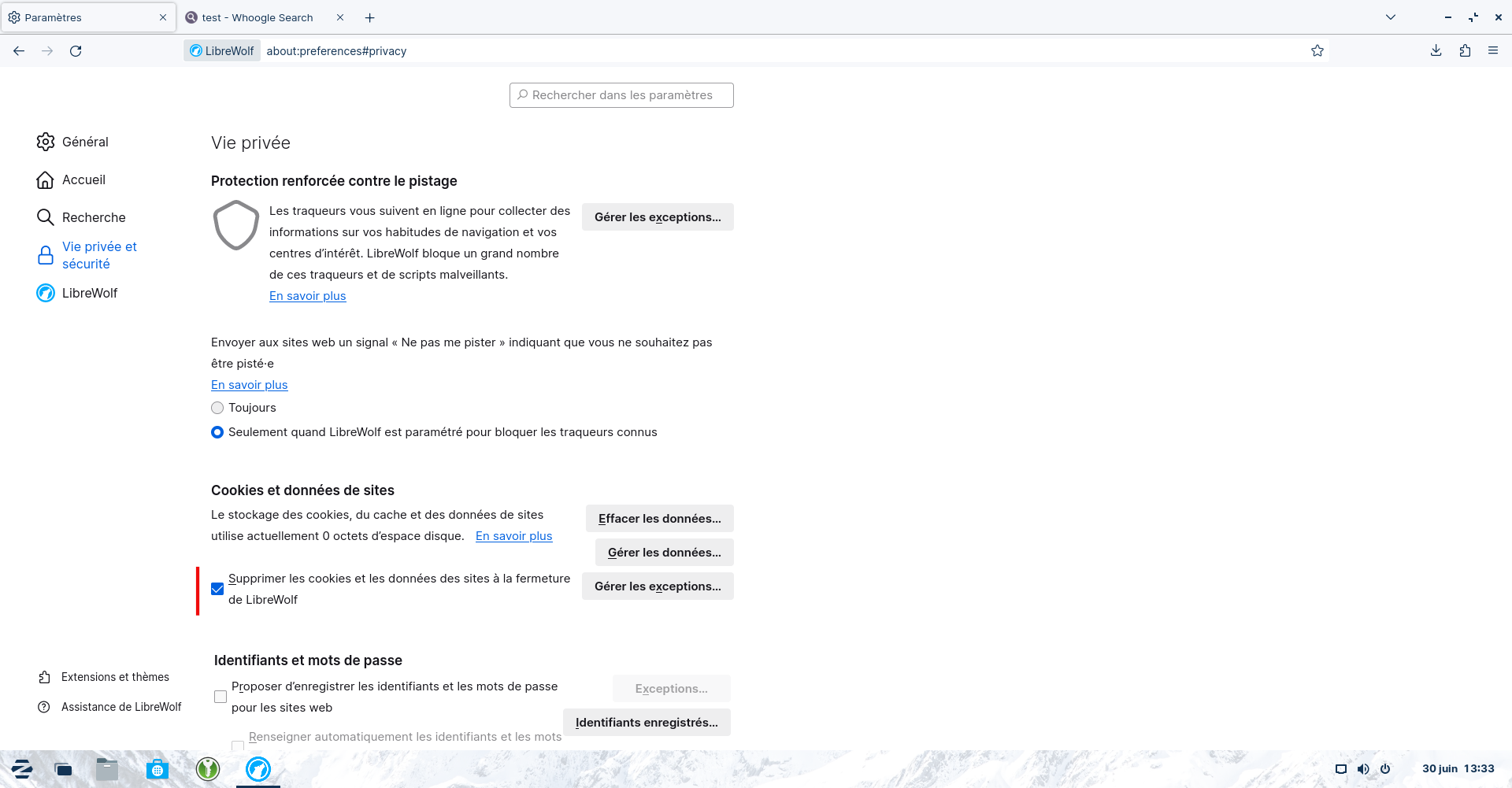
Task: Click the Effacer les données button
Action: click(x=659, y=519)
